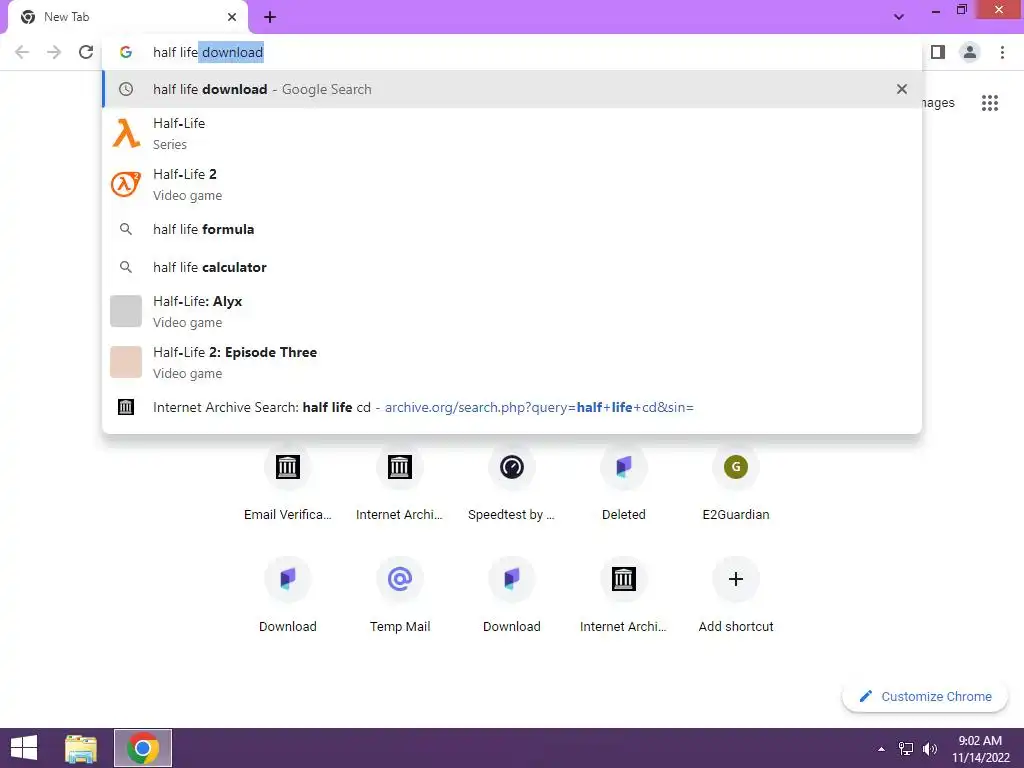Click the Customize Chrome button
Image resolution: width=1024 pixels, height=768 pixels.
[925, 697]
